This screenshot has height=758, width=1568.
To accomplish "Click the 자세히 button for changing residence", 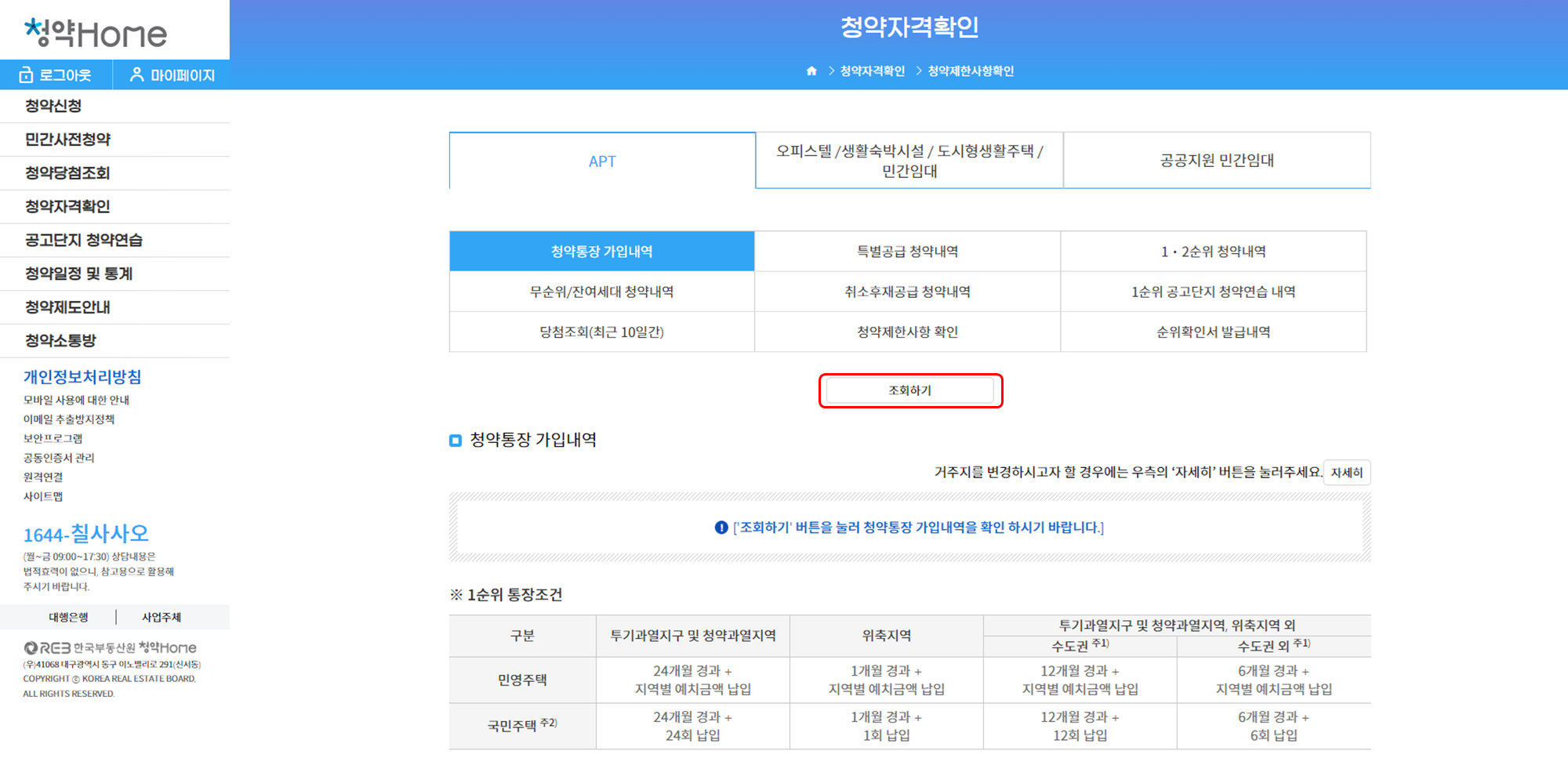I will tap(1346, 473).
